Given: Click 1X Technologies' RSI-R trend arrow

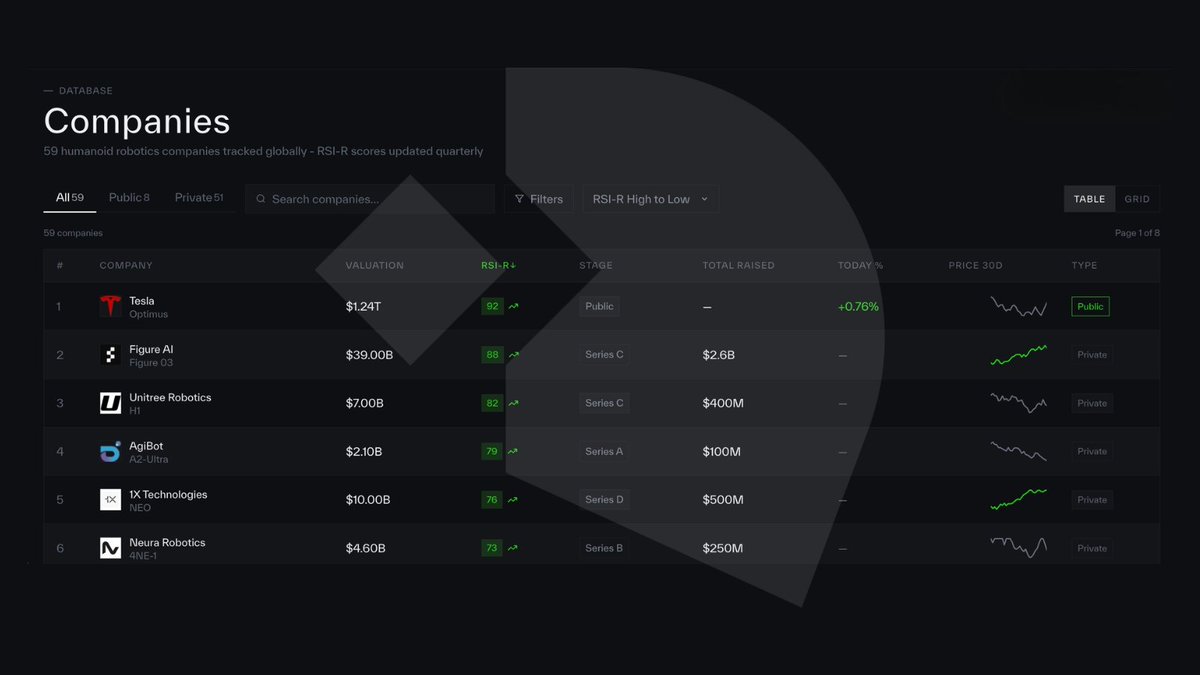Looking at the screenshot, I should click(x=513, y=500).
